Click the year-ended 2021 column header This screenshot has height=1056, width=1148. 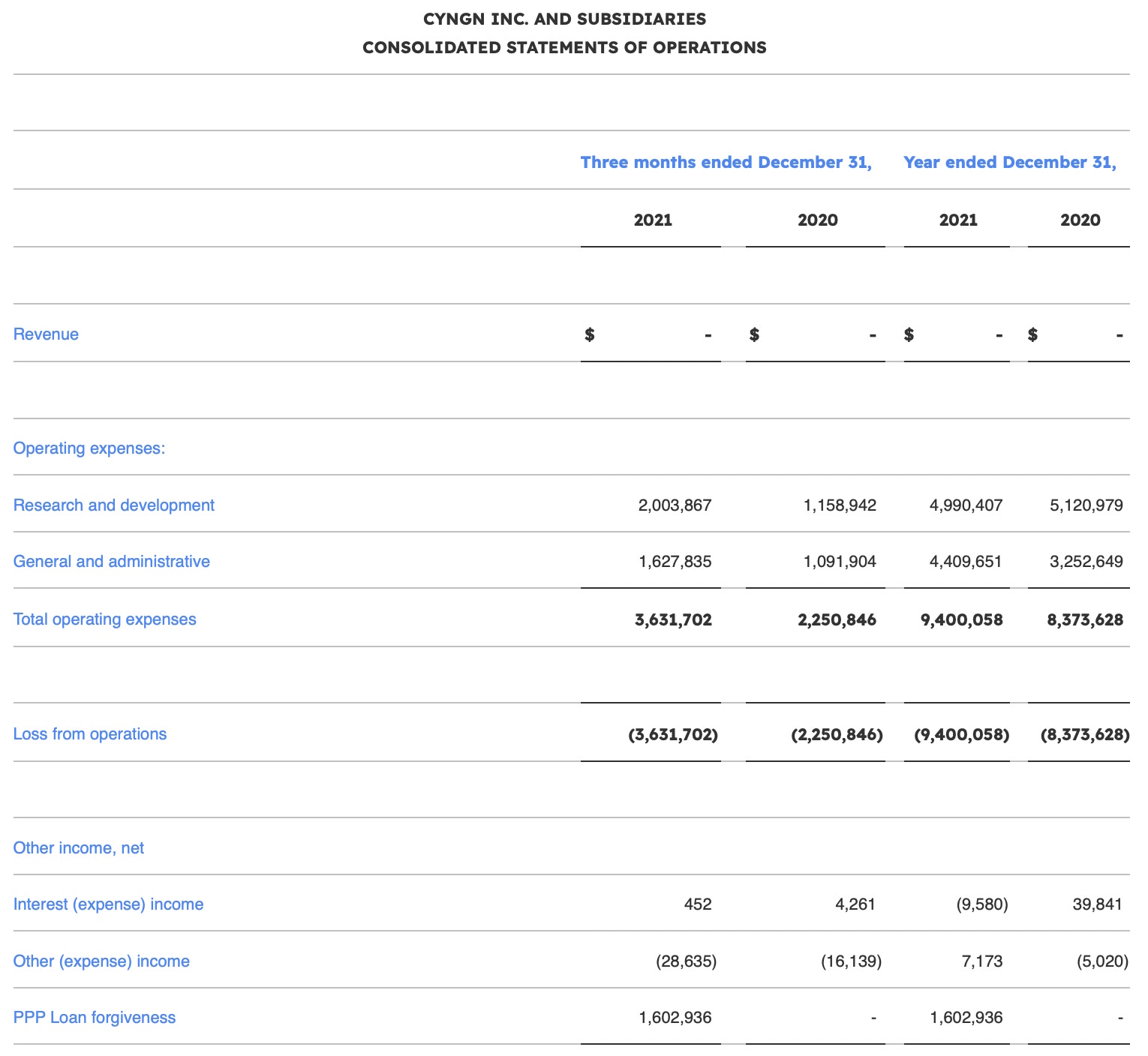tap(958, 220)
